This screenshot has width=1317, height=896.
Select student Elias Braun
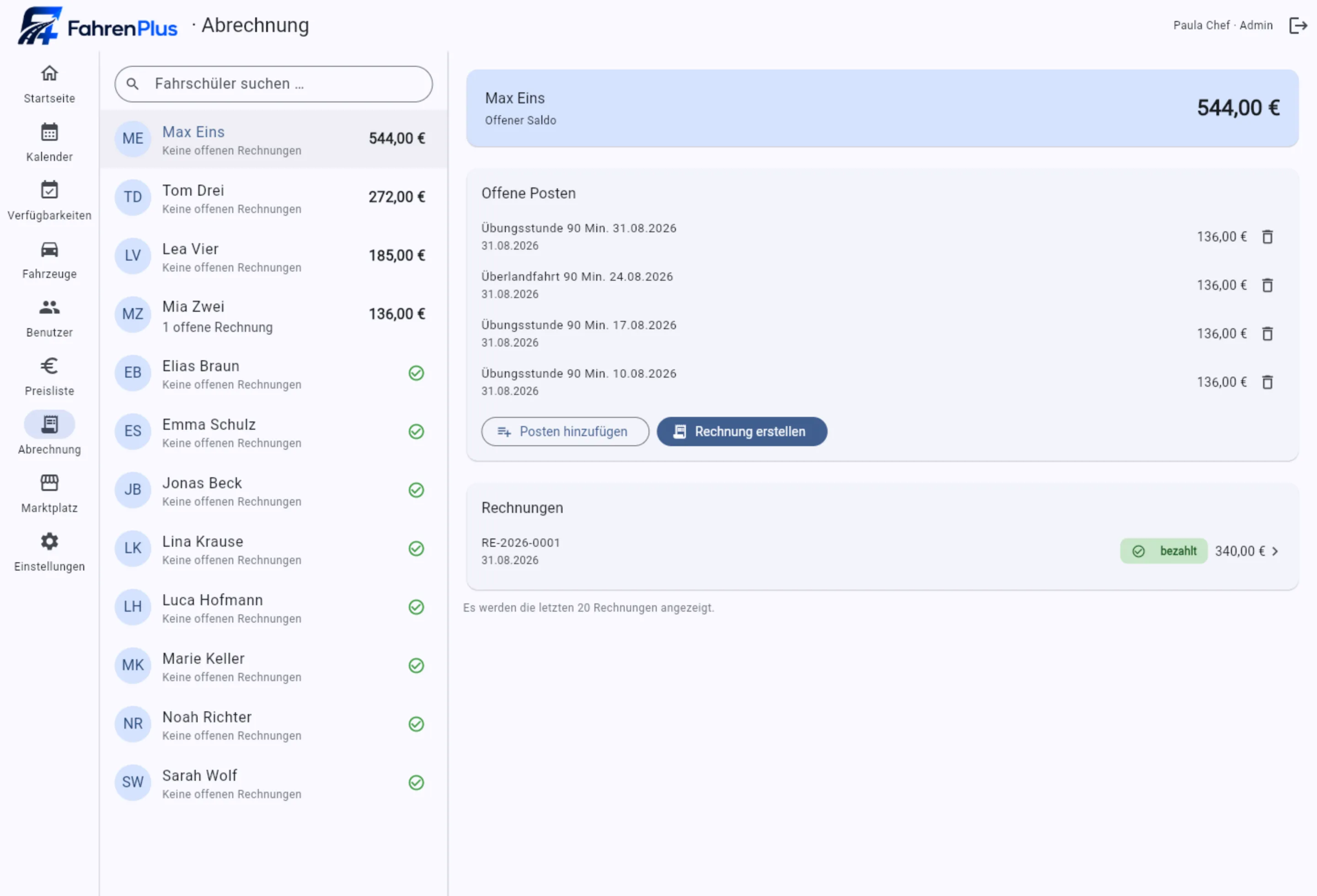pyautogui.click(x=274, y=373)
